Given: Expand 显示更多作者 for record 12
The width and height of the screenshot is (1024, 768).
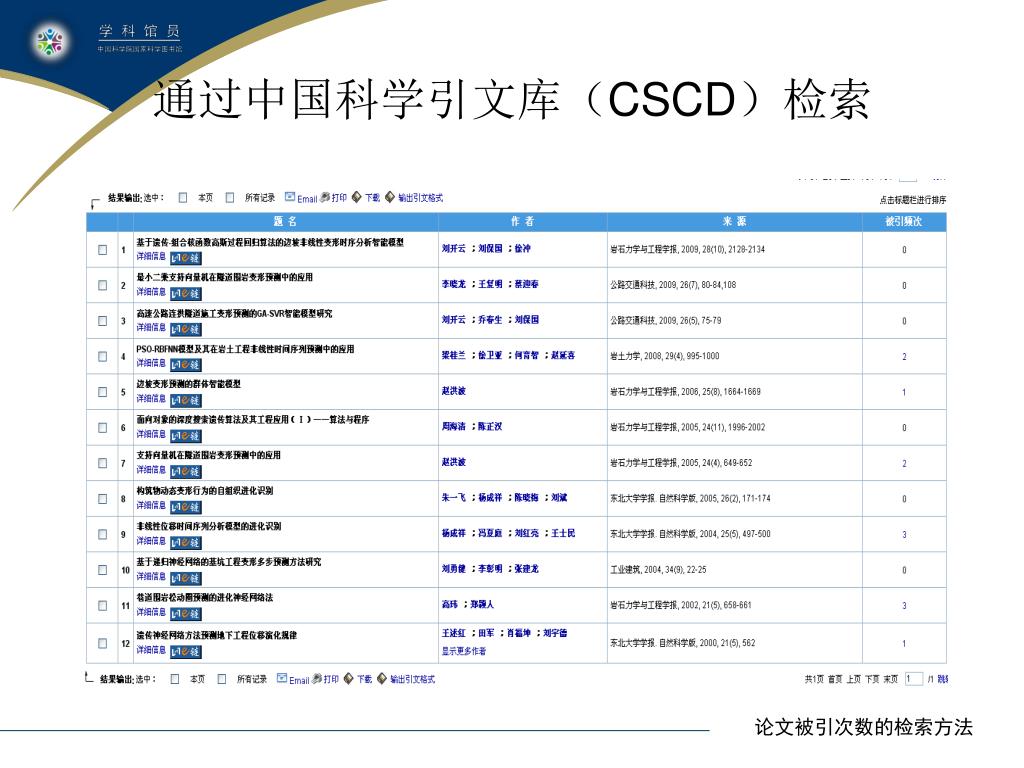Looking at the screenshot, I should [464, 651].
